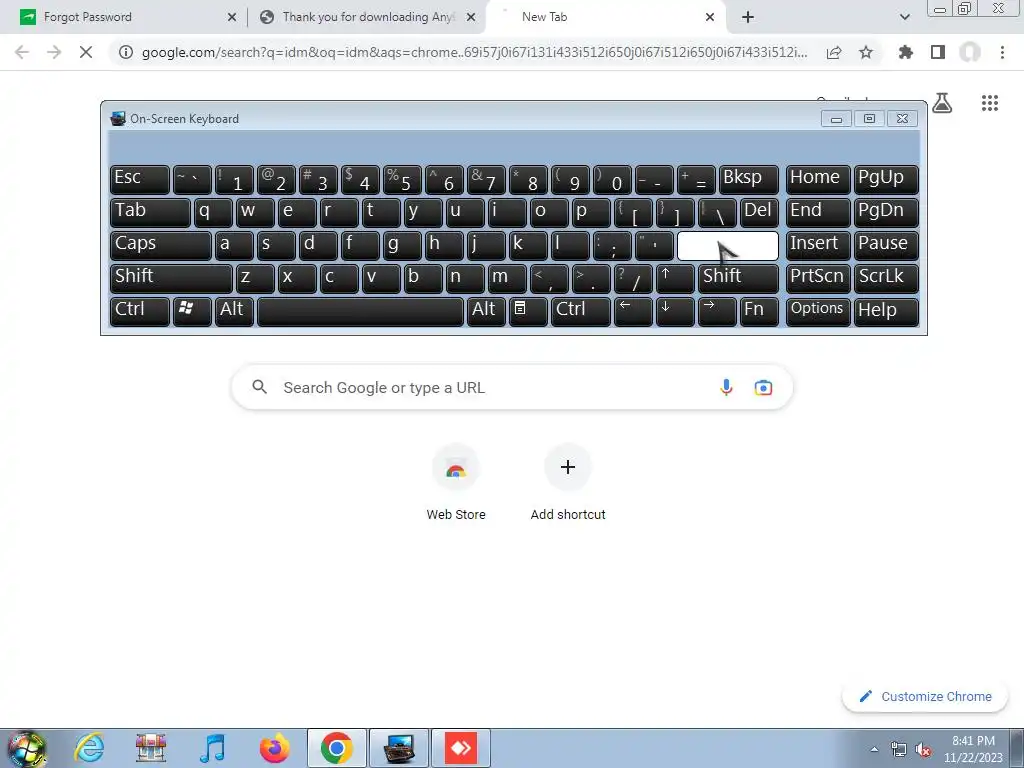Stop loading the page in Chrome
1024x768 pixels.
[86, 52]
